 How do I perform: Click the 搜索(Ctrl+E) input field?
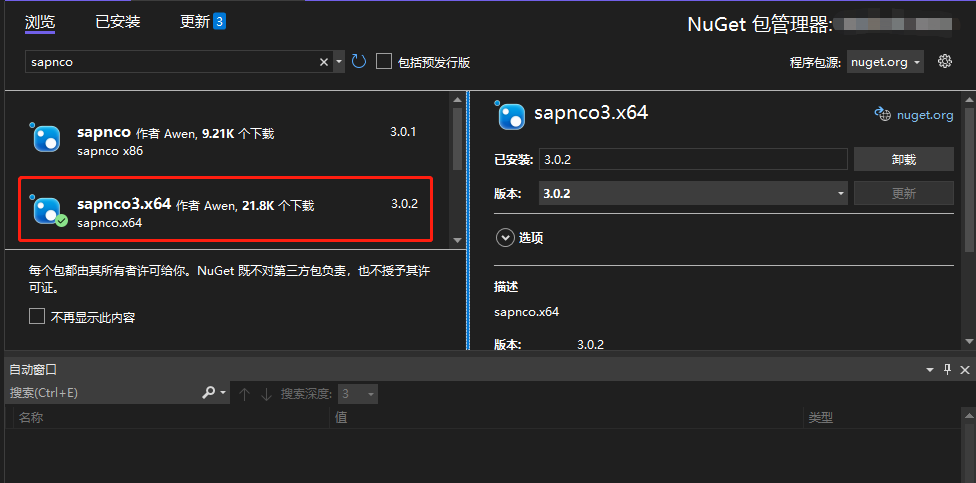(103, 393)
